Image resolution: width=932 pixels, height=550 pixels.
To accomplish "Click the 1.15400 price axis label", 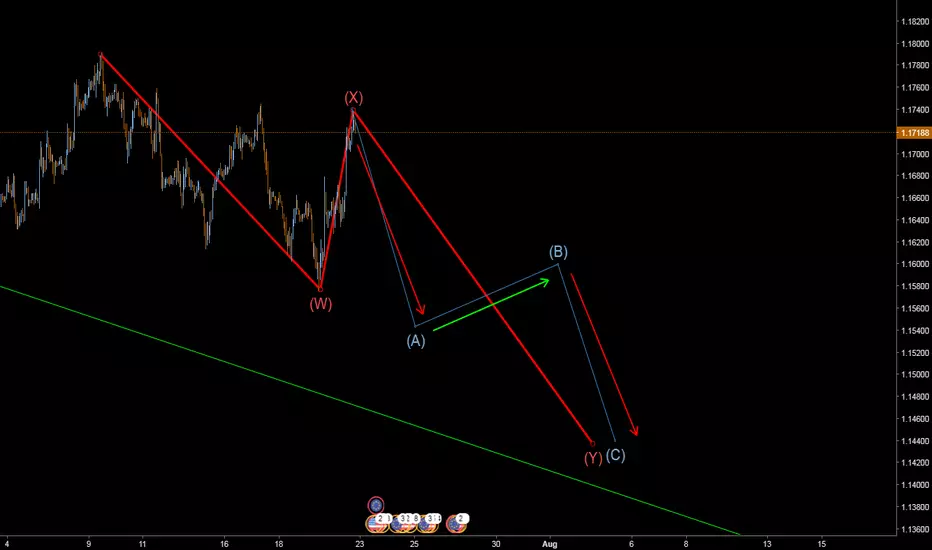I will pos(915,331).
